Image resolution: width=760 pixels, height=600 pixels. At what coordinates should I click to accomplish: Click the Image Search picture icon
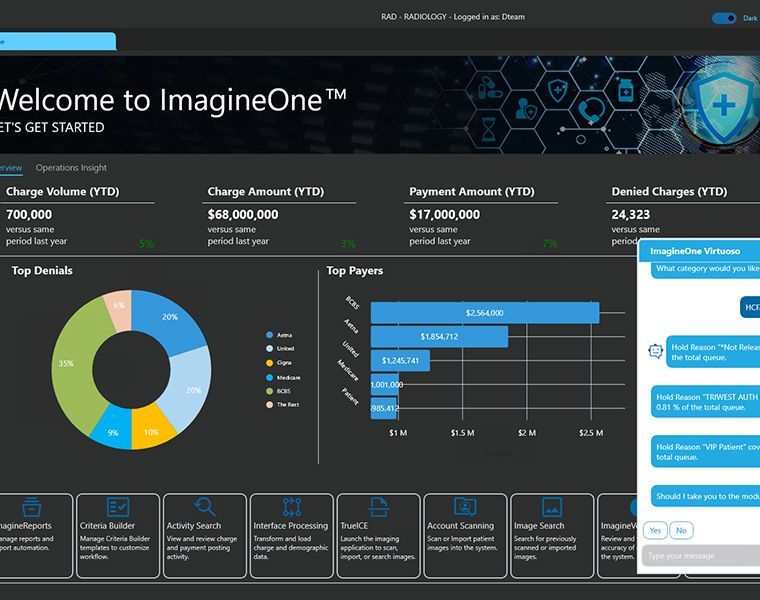552,507
